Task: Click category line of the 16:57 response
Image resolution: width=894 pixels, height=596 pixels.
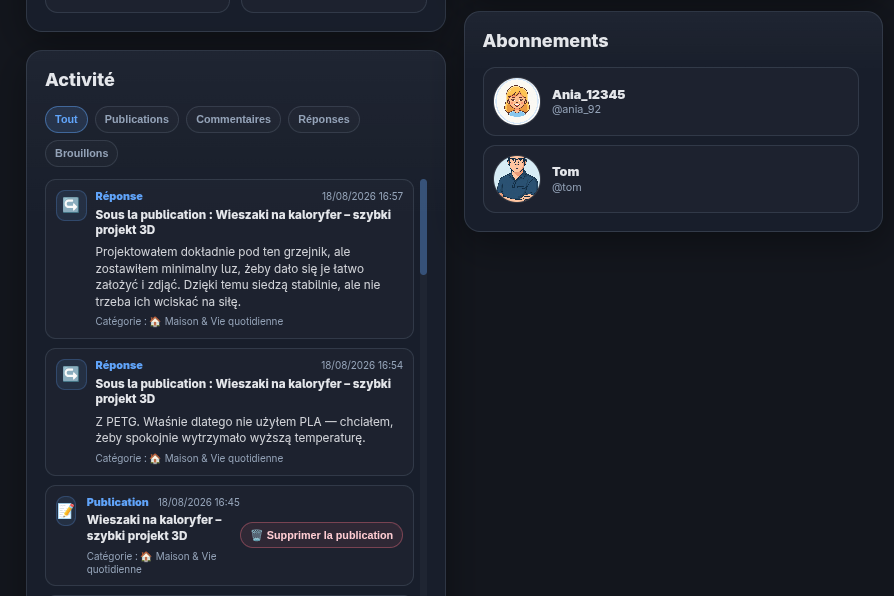Action: [x=189, y=322]
